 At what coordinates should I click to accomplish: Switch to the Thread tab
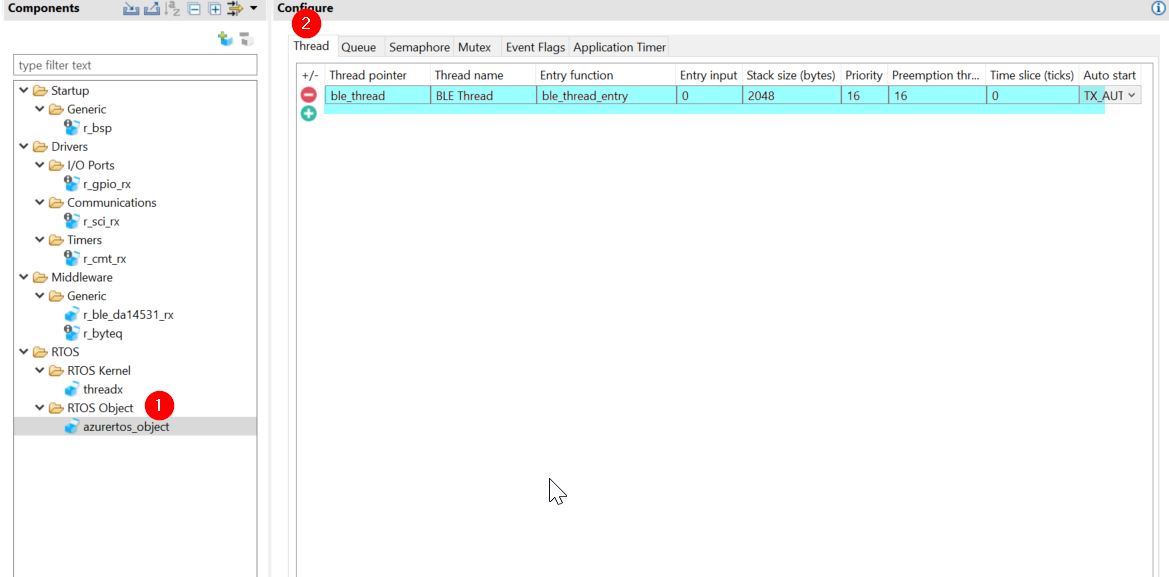pyautogui.click(x=311, y=45)
